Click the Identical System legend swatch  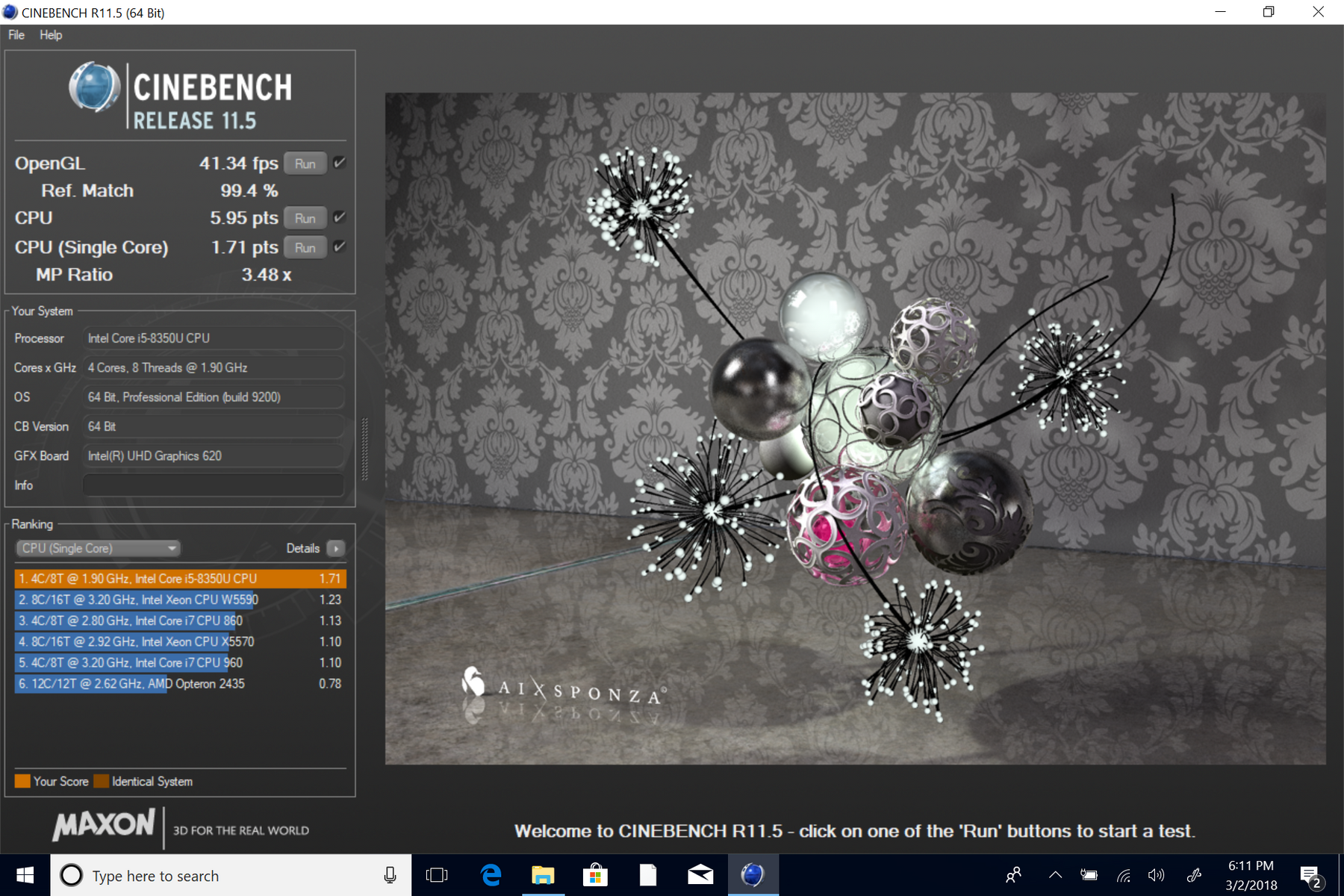point(101,781)
